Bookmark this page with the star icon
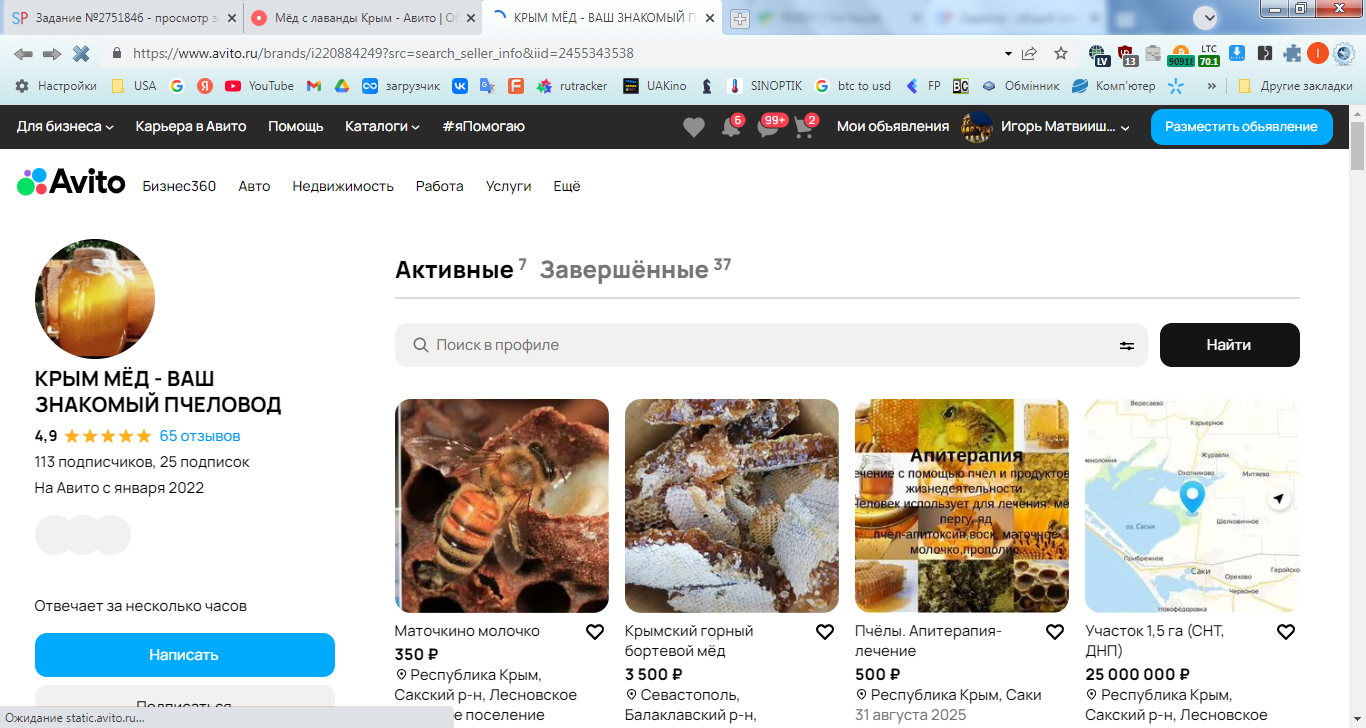Viewport: 1366px width, 728px height. [1061, 53]
